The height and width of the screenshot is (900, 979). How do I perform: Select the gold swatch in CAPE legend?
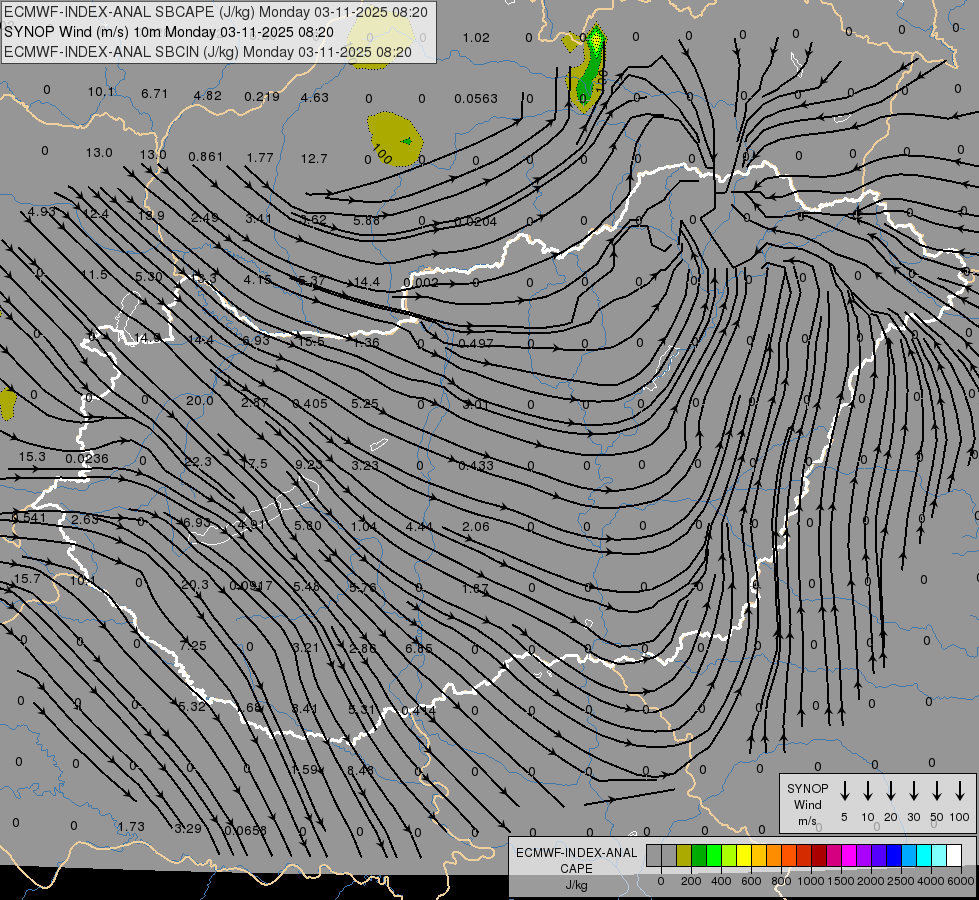click(x=759, y=856)
